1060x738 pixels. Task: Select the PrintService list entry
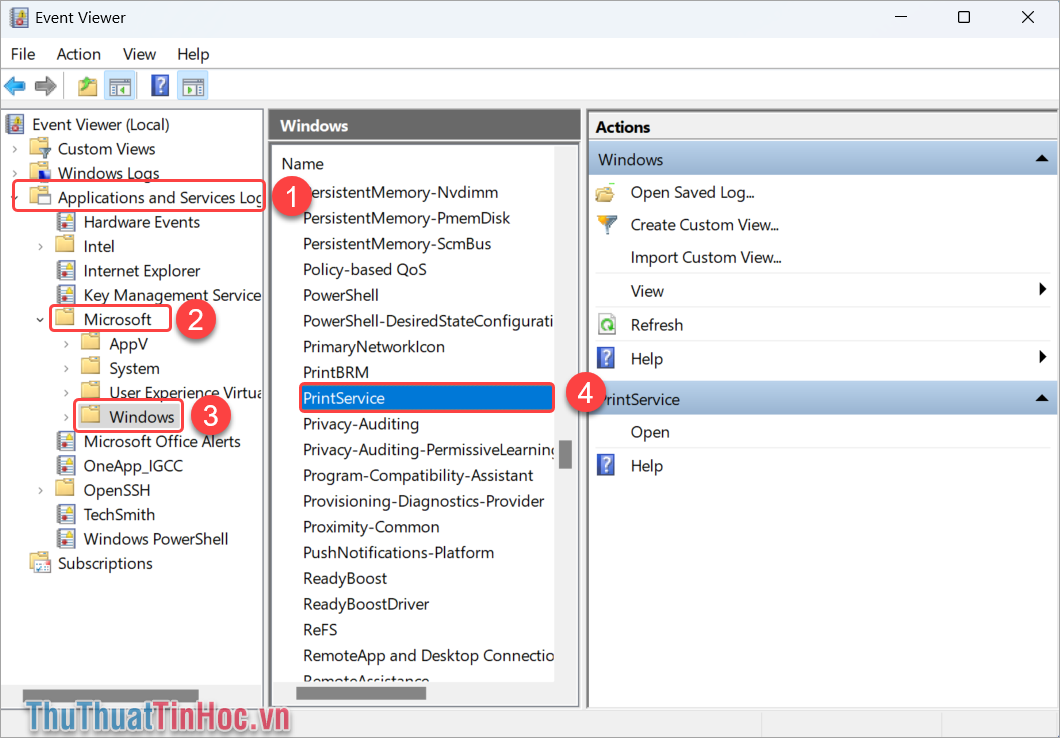tap(427, 398)
